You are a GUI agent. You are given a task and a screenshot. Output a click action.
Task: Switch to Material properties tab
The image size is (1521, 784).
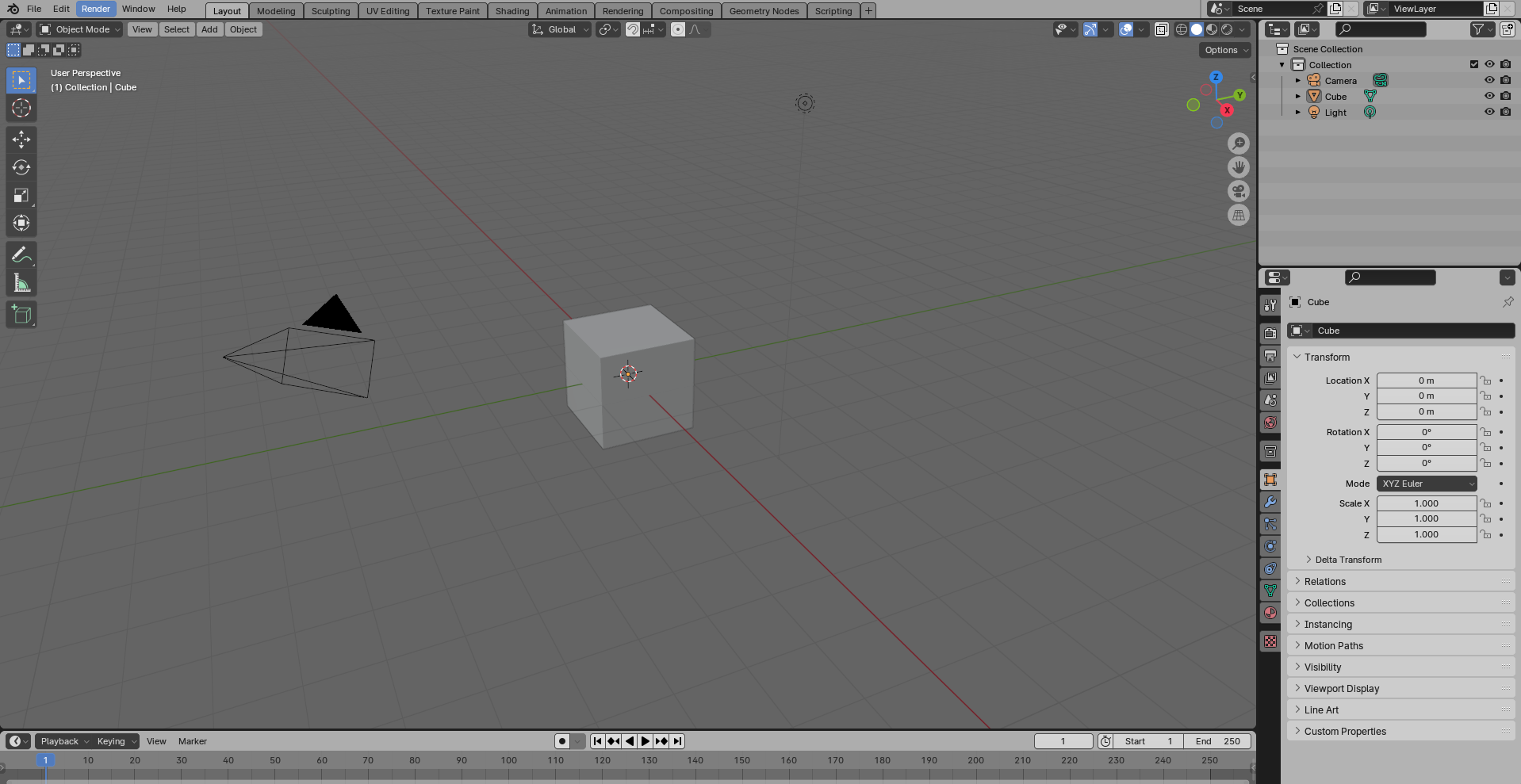pos(1270,612)
